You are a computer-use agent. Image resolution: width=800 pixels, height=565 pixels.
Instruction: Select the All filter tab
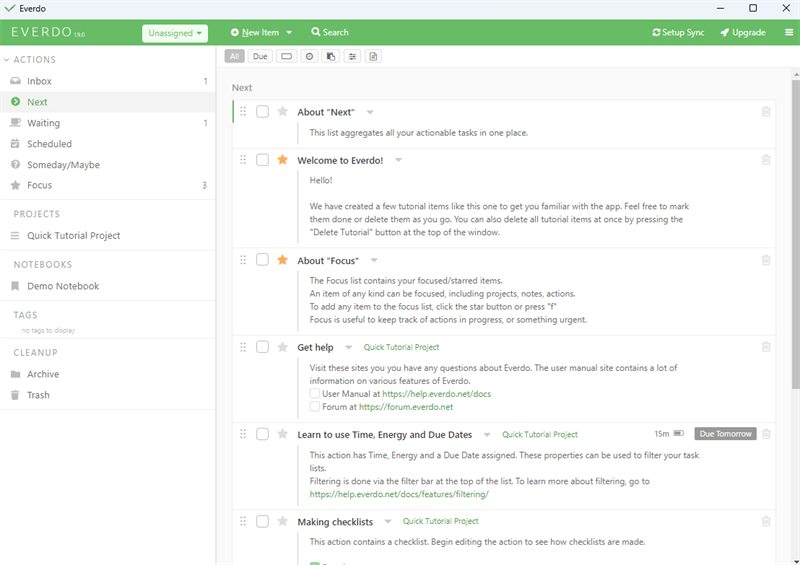[234, 56]
